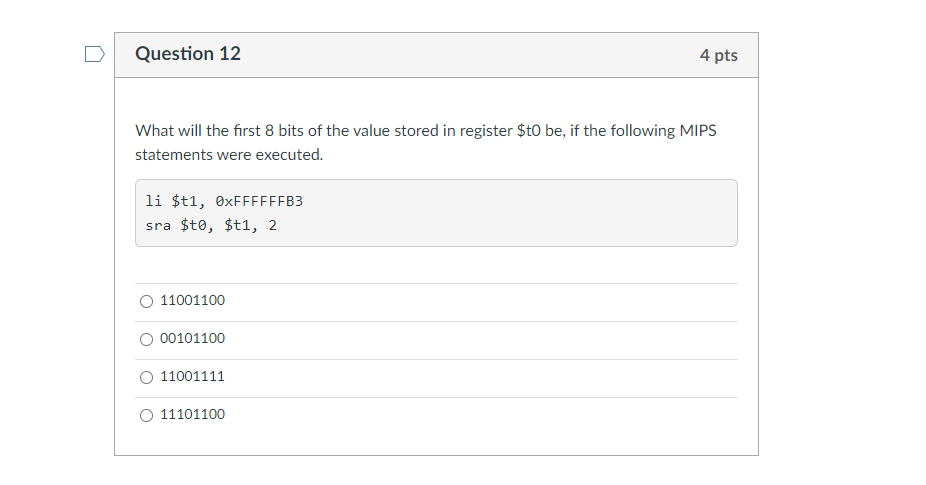Click the 'statements were executed' text line

pos(229,155)
